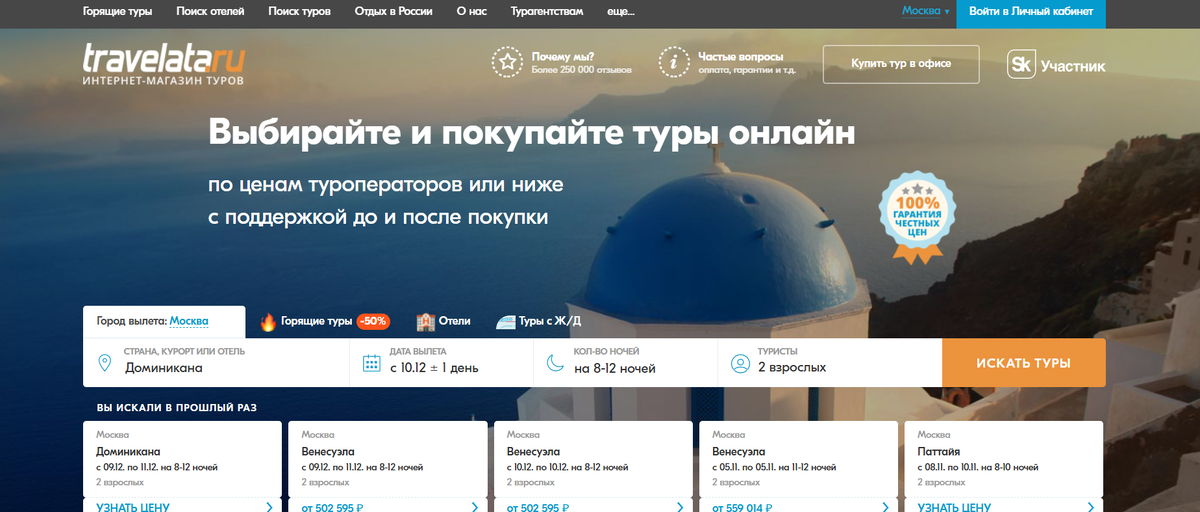Change departure city Москва in search form
The height and width of the screenshot is (512, 1200).
coord(189,321)
